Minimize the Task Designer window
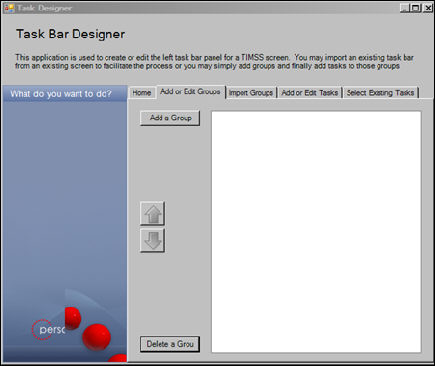 [x=404, y=8]
